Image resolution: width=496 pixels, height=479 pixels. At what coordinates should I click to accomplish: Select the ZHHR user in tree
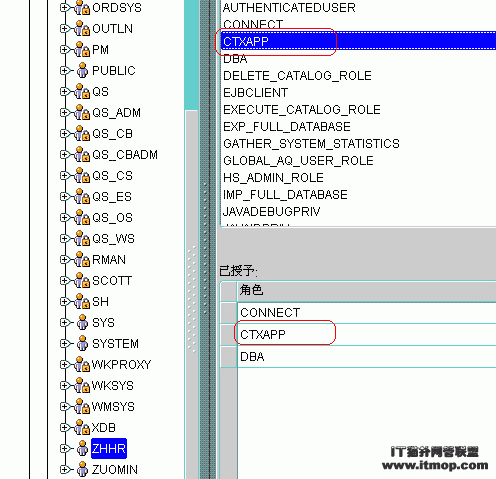[109, 449]
